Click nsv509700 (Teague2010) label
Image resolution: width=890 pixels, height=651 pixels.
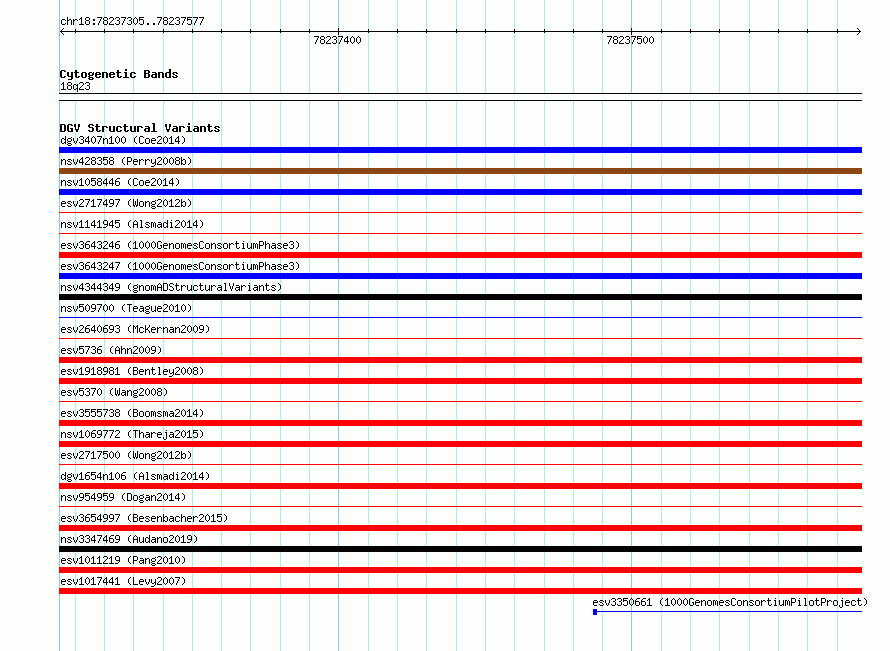coord(126,308)
